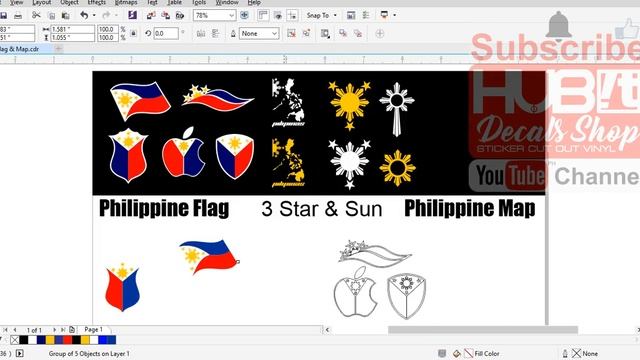The width and height of the screenshot is (640, 360).
Task: Click the Quick customize plus icon
Action: pyautogui.click(x=380, y=33)
